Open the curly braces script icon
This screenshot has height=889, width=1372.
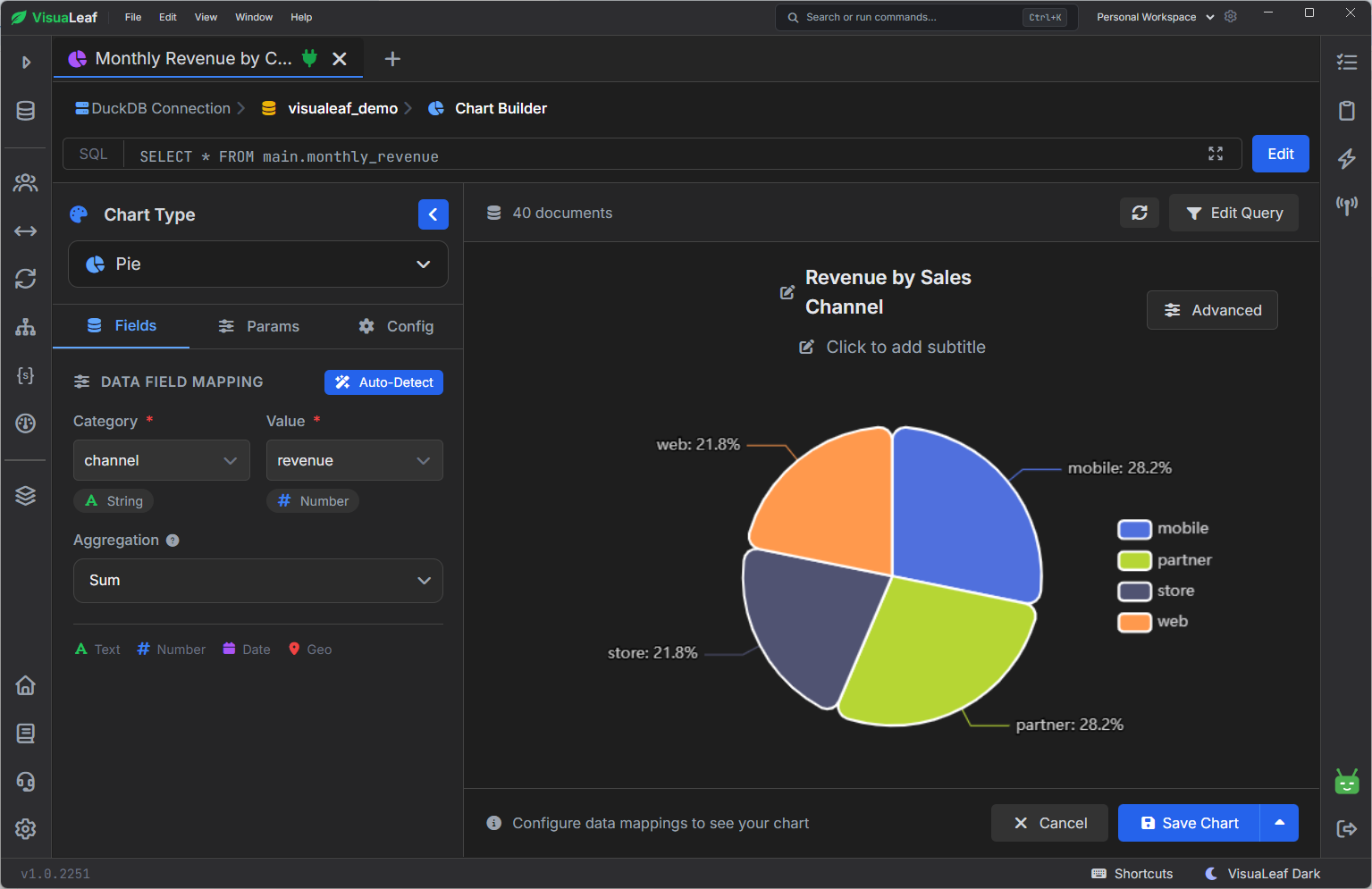click(x=26, y=375)
